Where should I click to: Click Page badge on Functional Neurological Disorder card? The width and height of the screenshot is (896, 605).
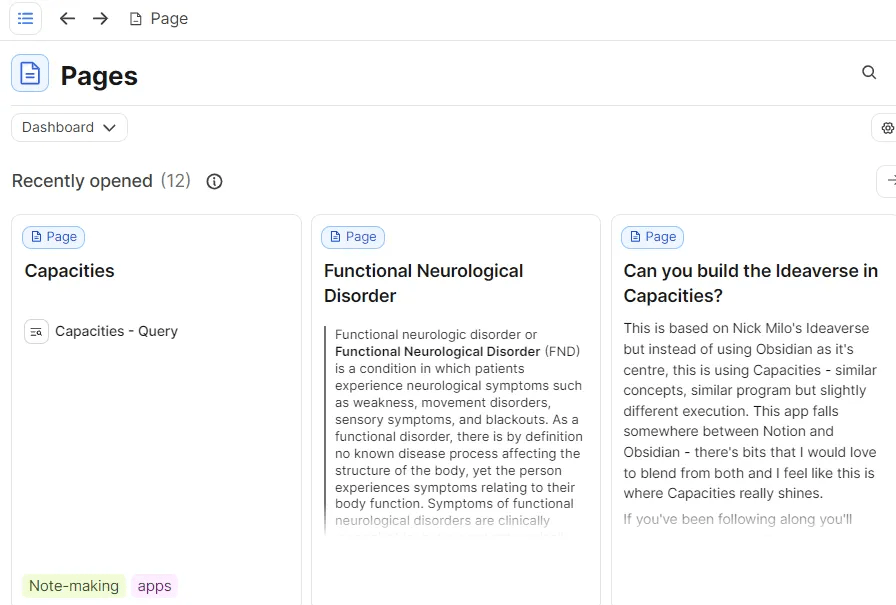click(353, 237)
